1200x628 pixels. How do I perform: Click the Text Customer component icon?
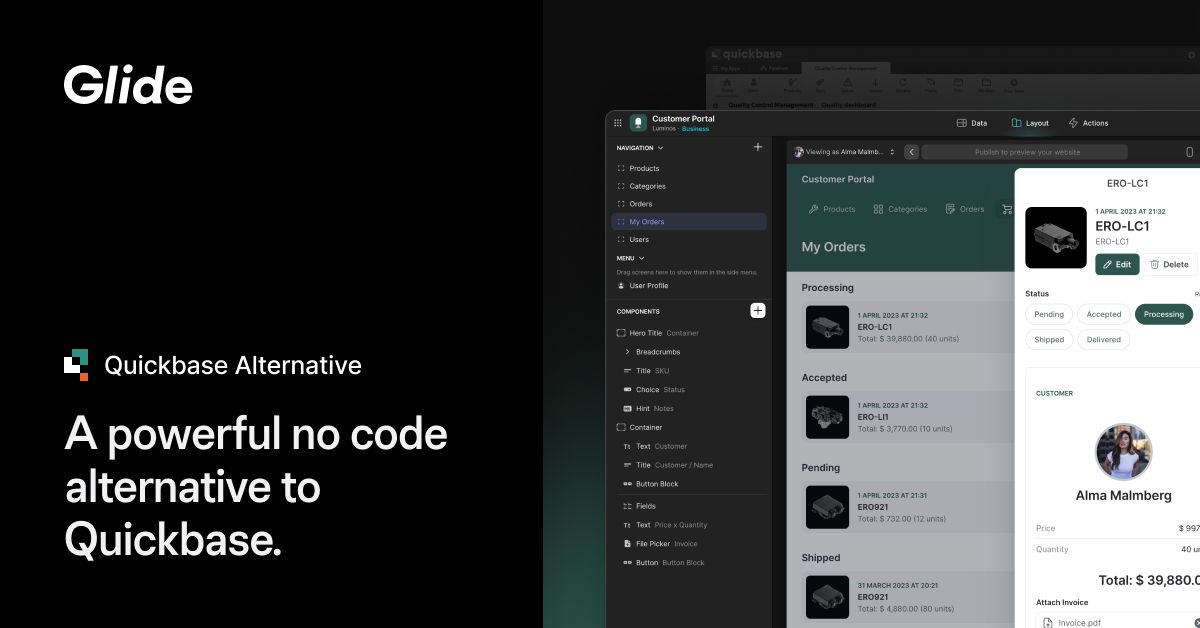pyautogui.click(x=627, y=447)
